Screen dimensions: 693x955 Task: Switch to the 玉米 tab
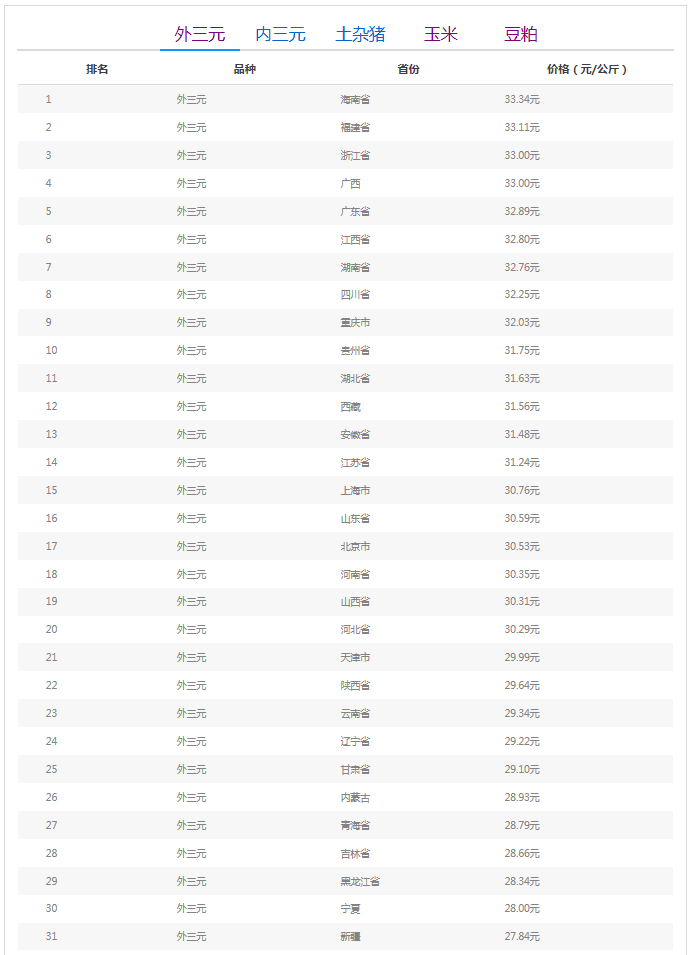(440, 34)
